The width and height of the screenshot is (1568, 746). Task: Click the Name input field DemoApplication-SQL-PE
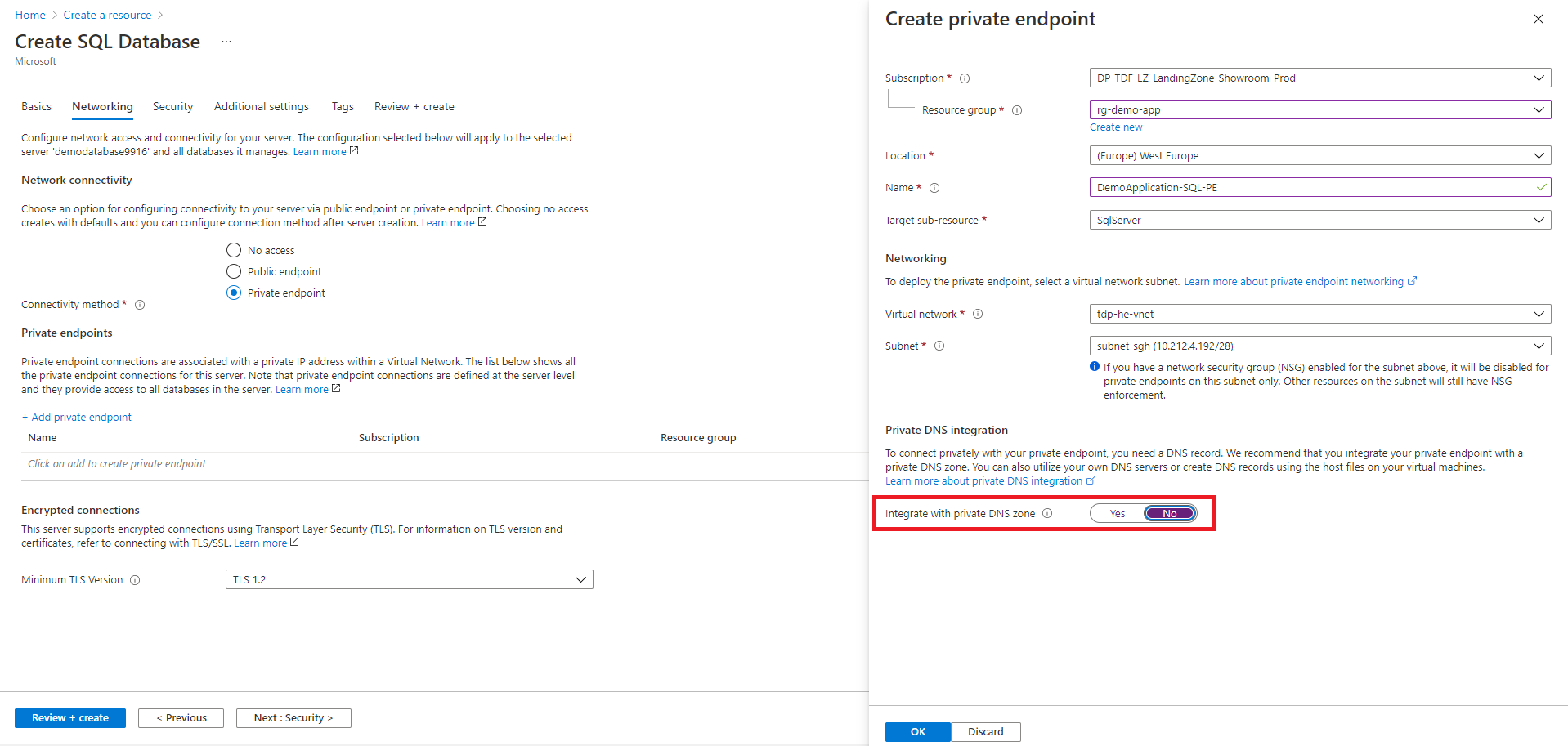pos(1319,187)
